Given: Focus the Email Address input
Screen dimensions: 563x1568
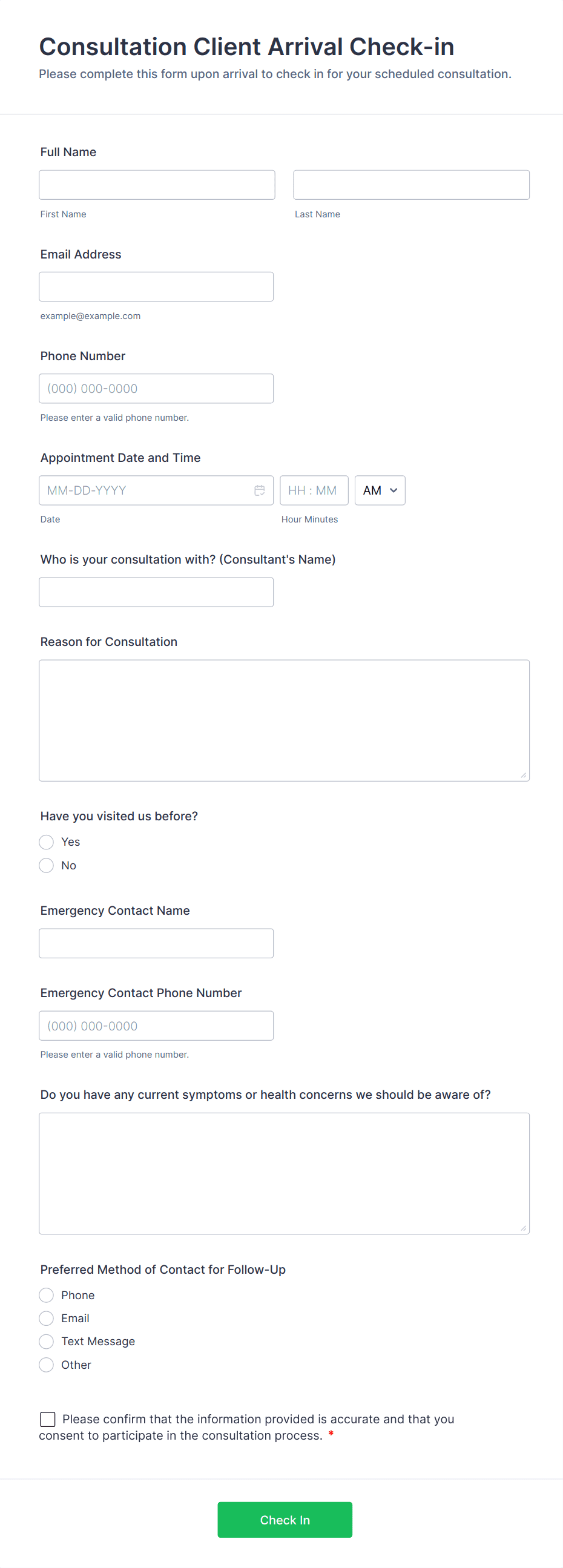Looking at the screenshot, I should pyautogui.click(x=156, y=287).
